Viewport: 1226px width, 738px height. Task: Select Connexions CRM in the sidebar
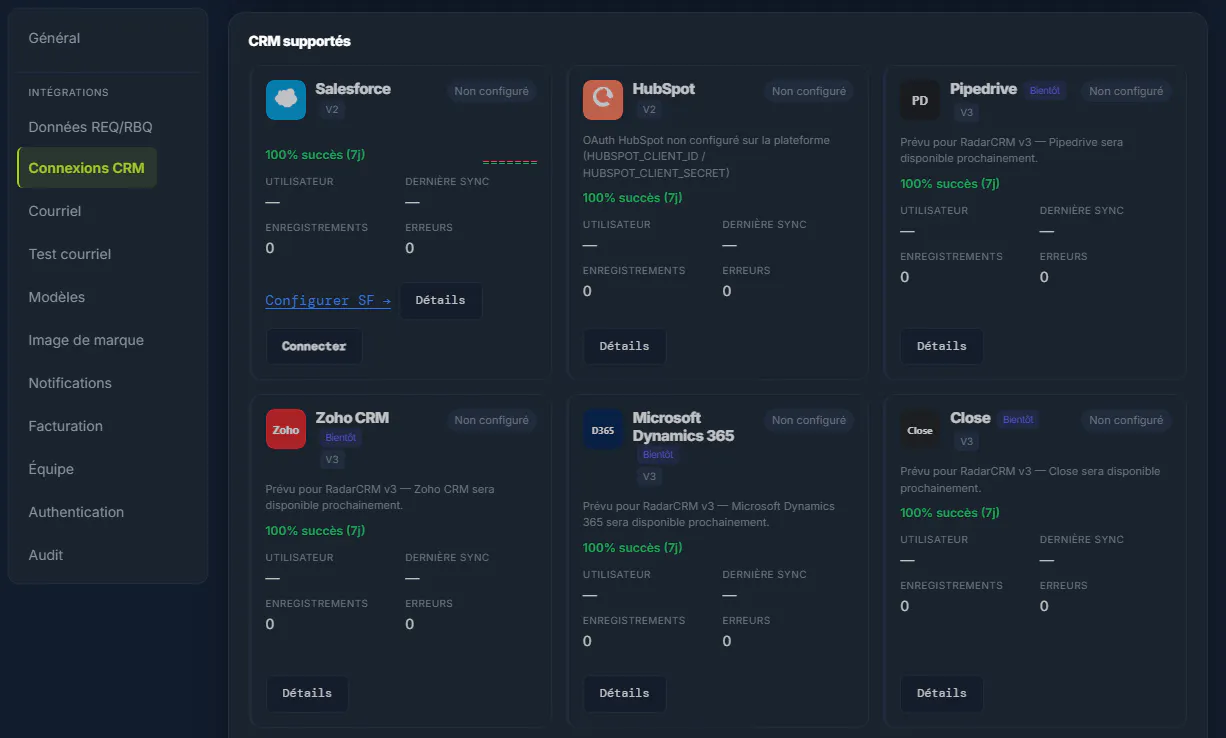click(x=87, y=168)
